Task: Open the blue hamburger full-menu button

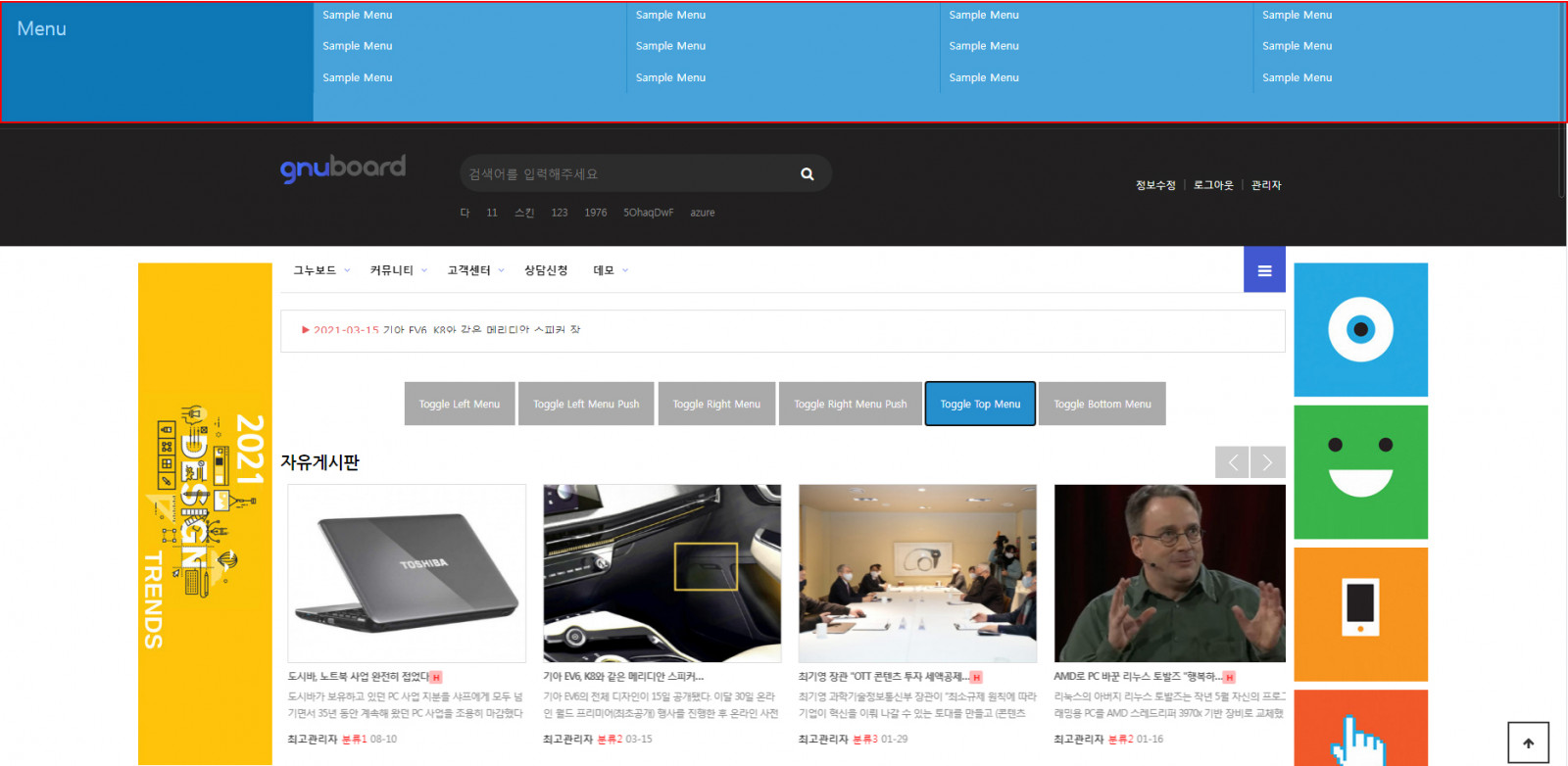Action: [x=1264, y=269]
